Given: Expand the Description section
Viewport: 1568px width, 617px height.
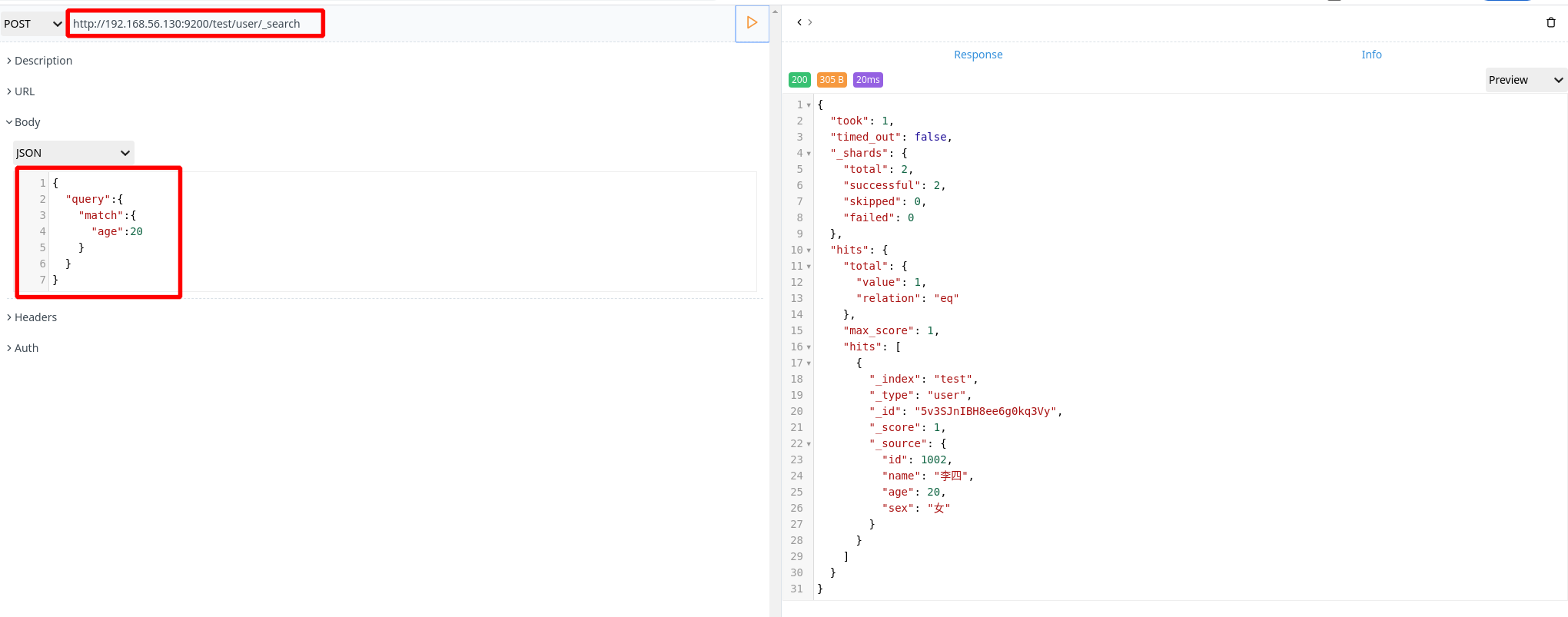Looking at the screenshot, I should 39,61.
